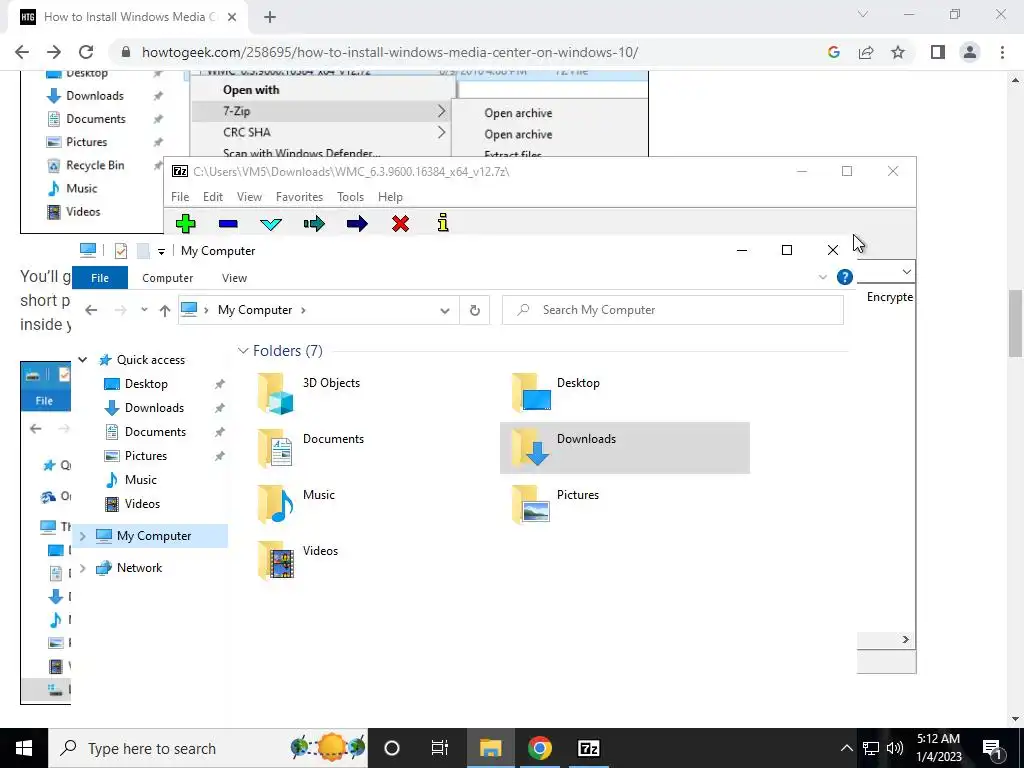Open the Tools menu in 7-Zip
Screen dimensions: 1024x768
pos(350,197)
